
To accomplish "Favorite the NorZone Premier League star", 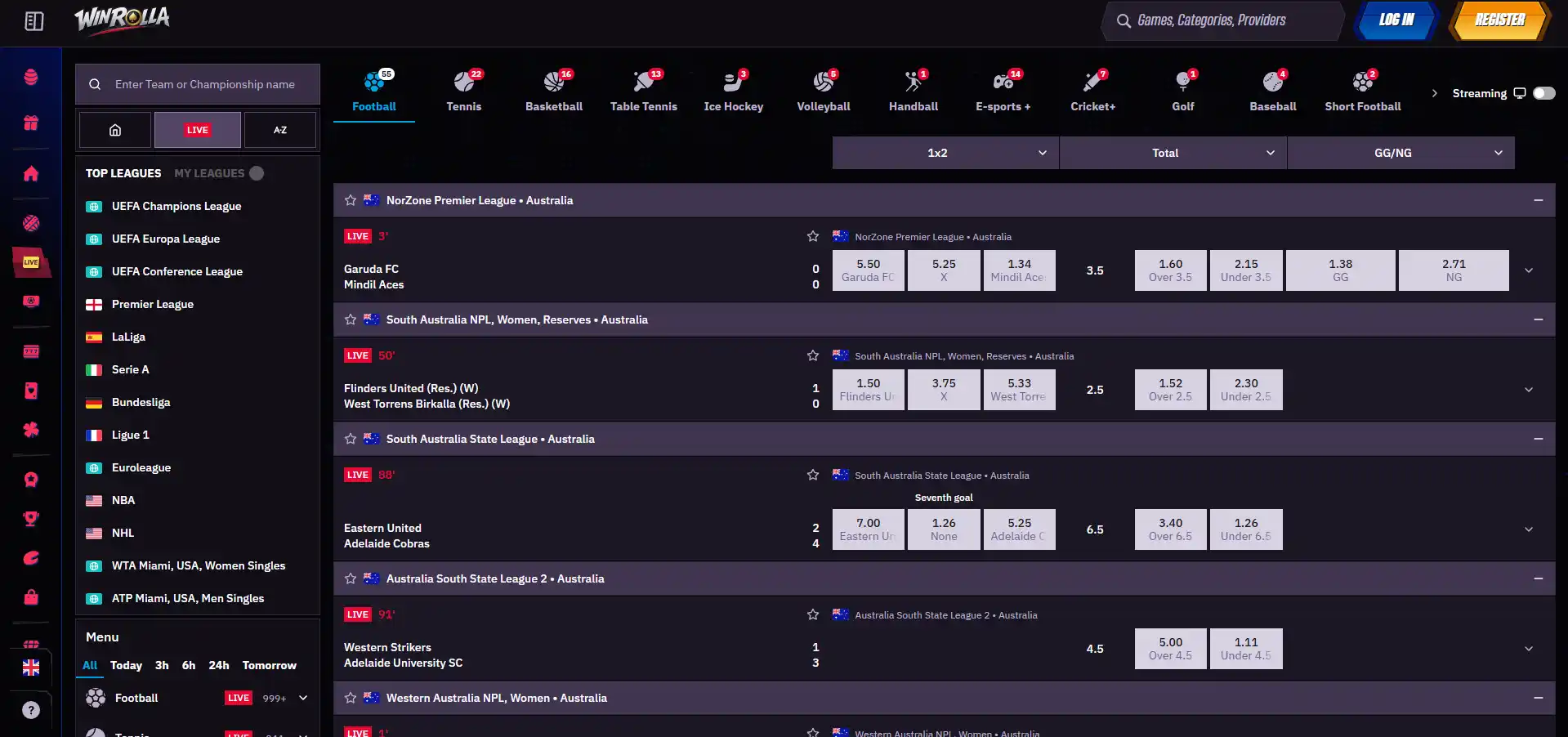I will click(351, 200).
